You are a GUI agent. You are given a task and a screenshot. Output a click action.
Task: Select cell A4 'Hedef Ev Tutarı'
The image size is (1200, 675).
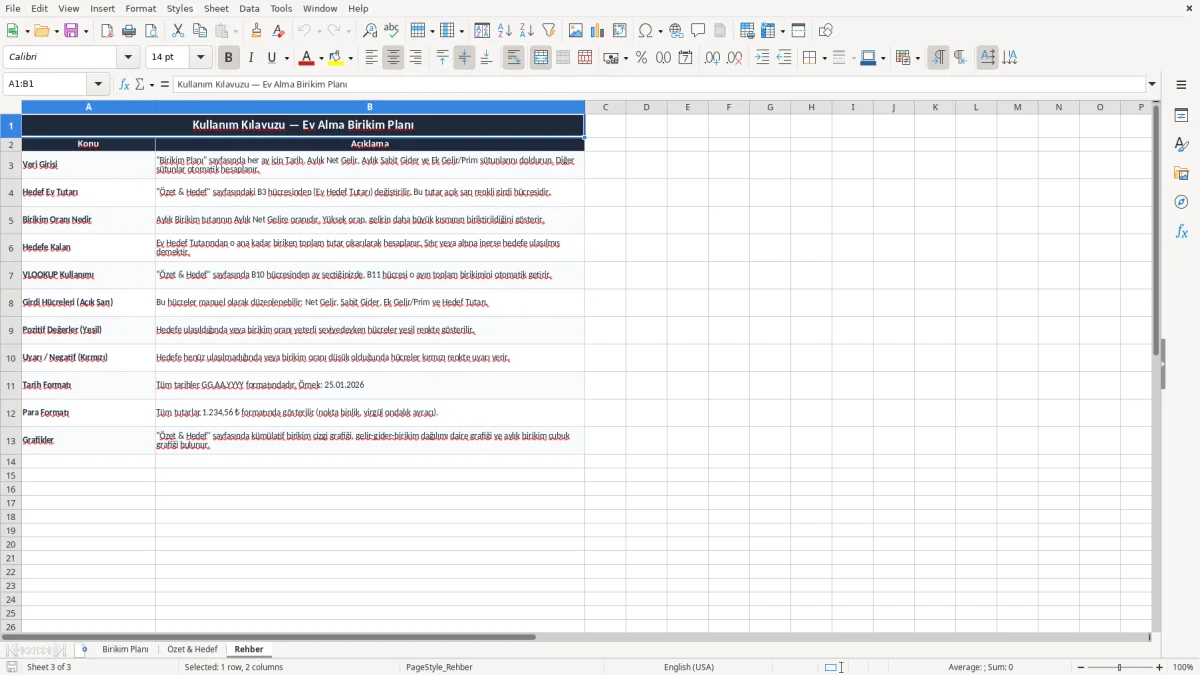[x=88, y=192]
